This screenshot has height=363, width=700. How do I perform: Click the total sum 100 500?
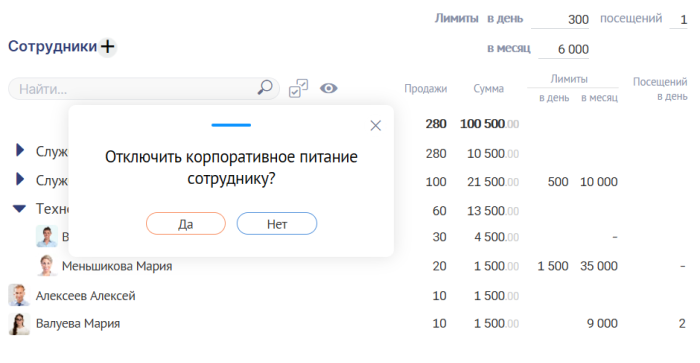point(489,124)
